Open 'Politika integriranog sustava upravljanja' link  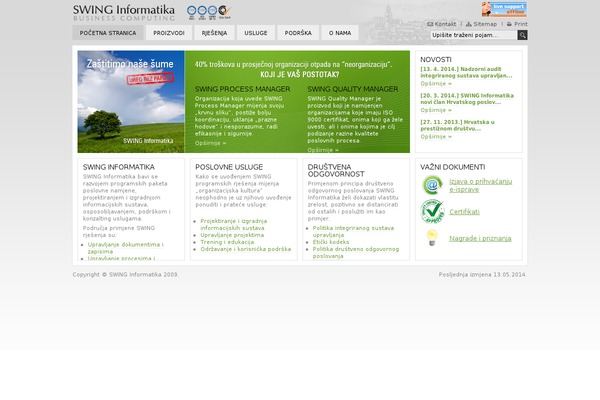(353, 231)
